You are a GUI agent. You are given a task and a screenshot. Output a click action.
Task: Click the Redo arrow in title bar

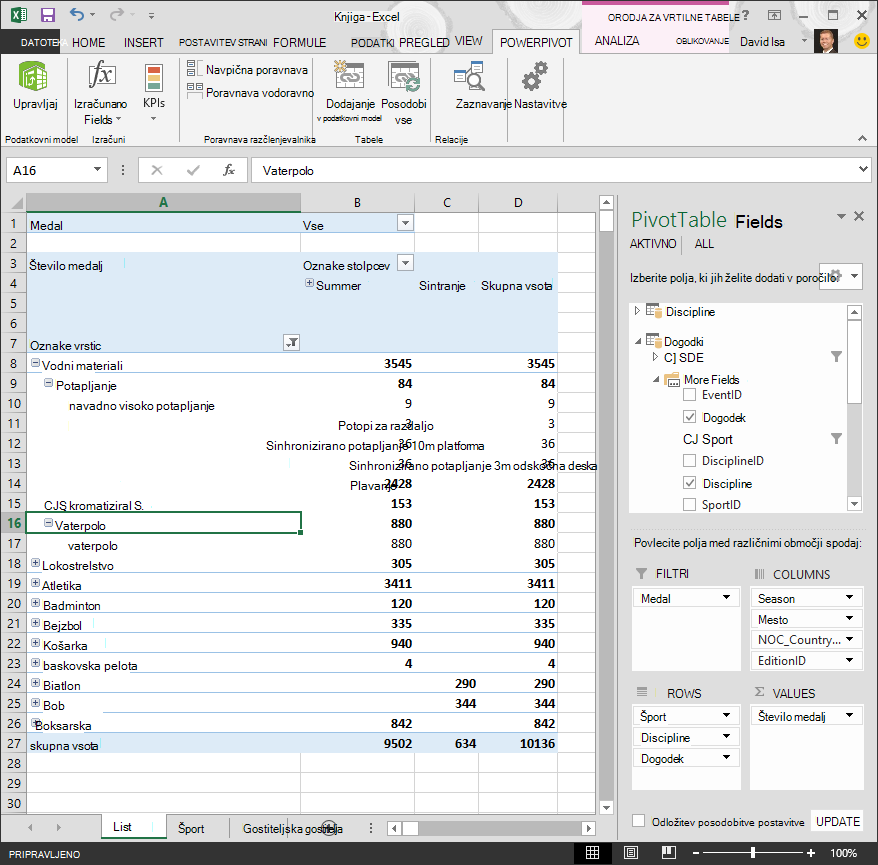pyautogui.click(x=116, y=15)
